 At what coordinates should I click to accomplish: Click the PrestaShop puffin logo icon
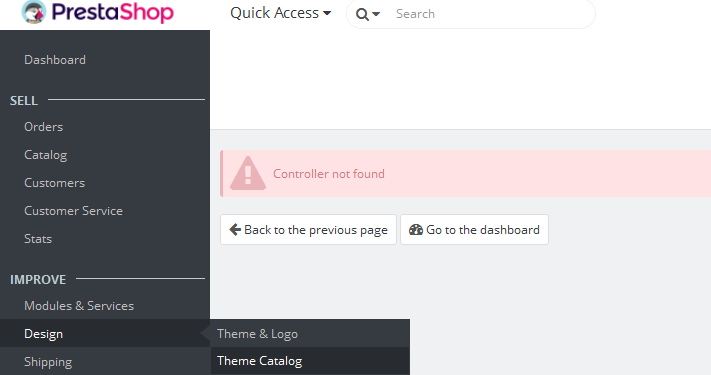point(34,12)
